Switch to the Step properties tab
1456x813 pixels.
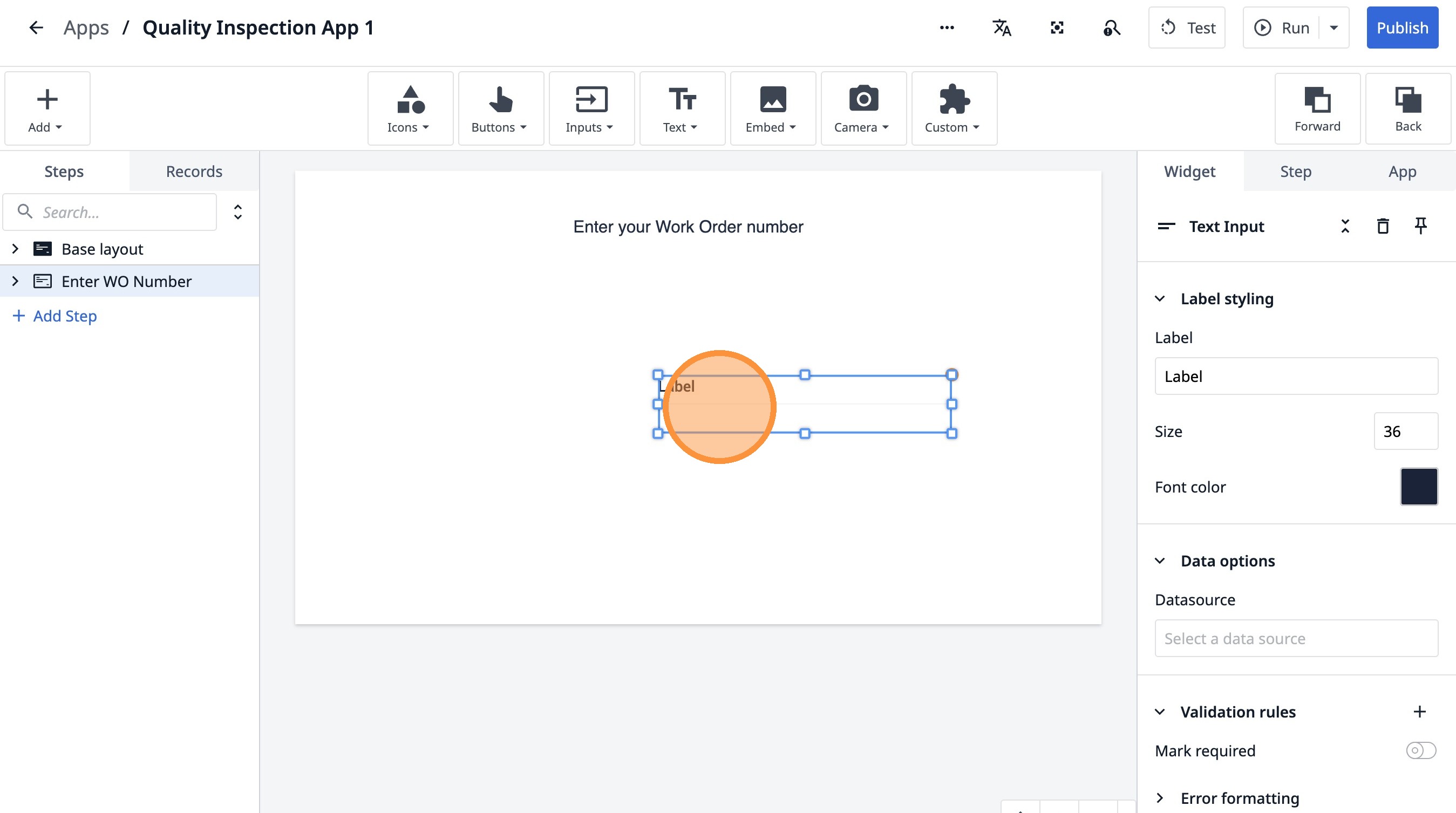tap(1295, 171)
